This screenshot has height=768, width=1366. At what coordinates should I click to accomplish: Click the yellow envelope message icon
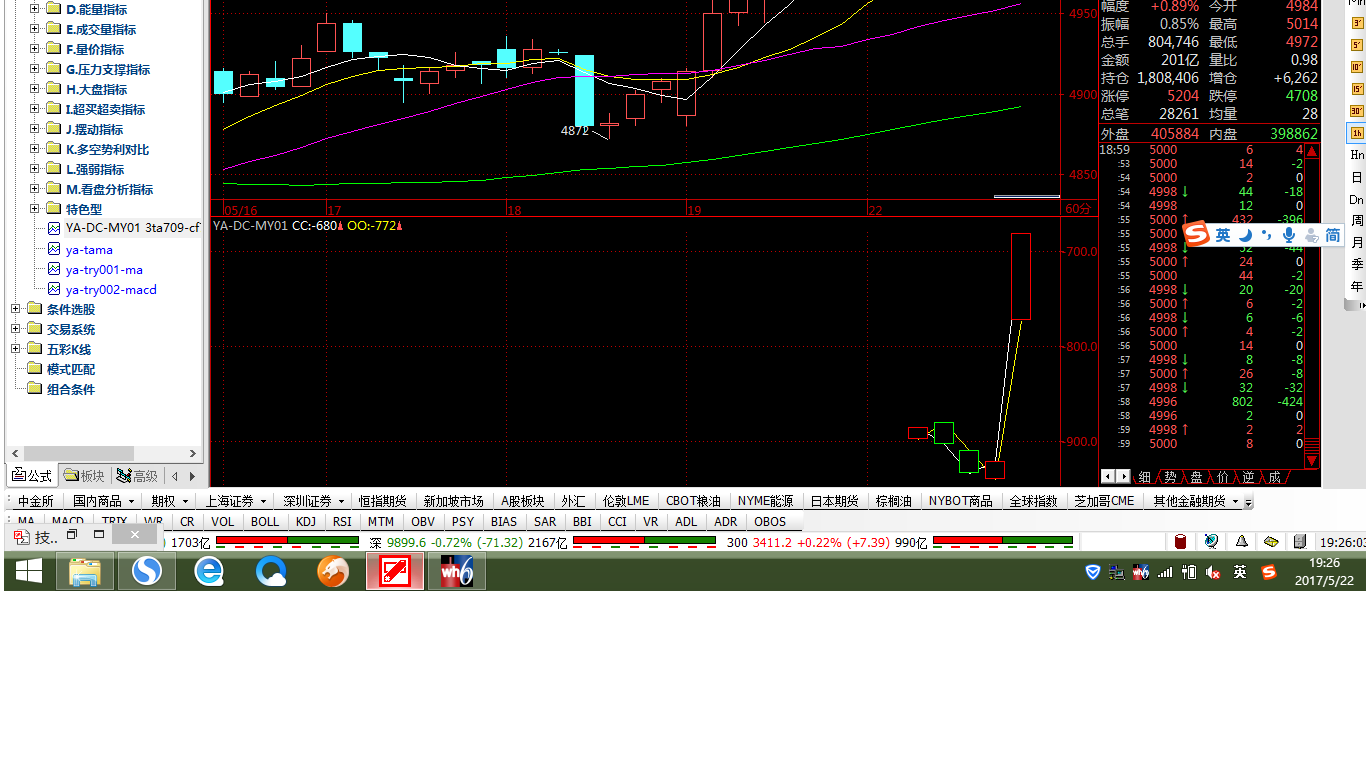click(x=1271, y=542)
